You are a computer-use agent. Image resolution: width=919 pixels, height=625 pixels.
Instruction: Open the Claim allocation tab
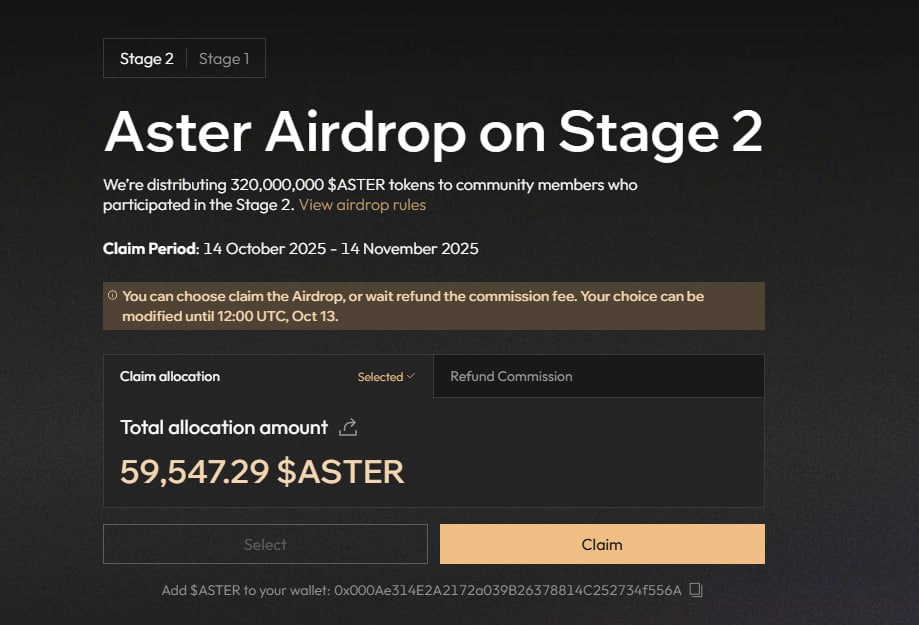[170, 377]
